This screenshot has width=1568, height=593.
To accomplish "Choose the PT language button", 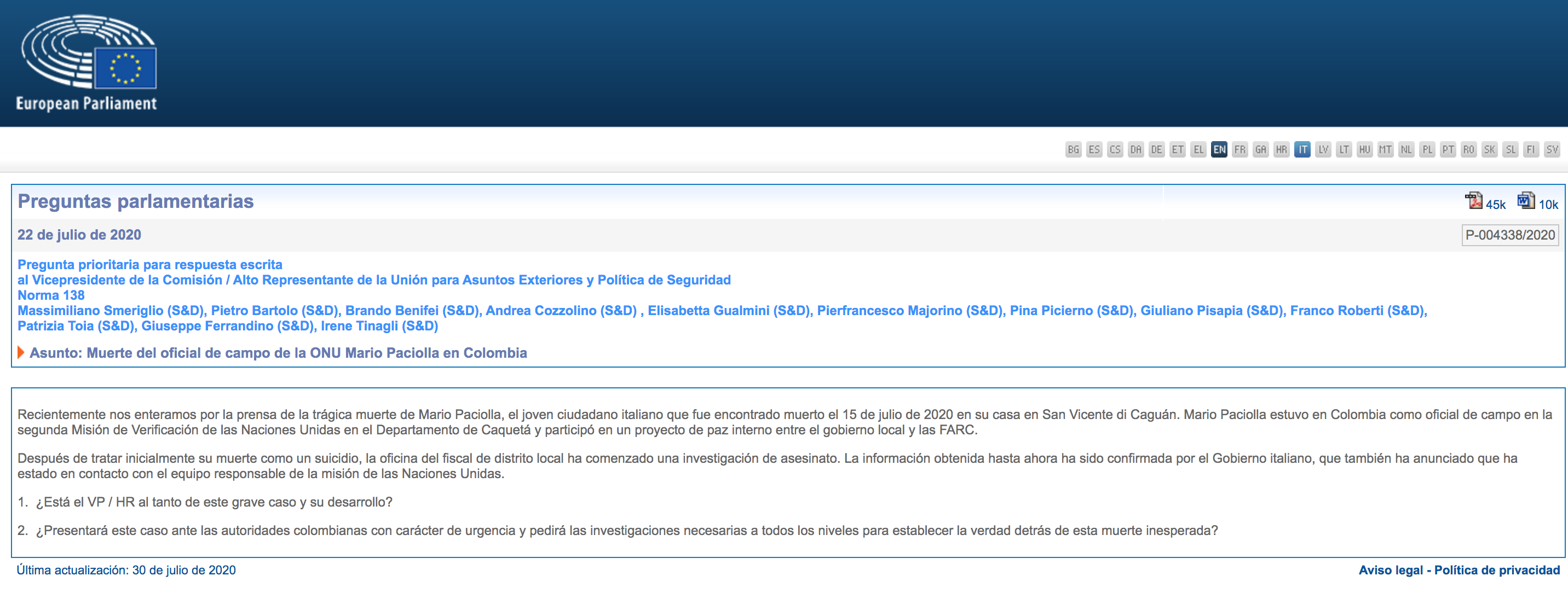I will [1448, 150].
